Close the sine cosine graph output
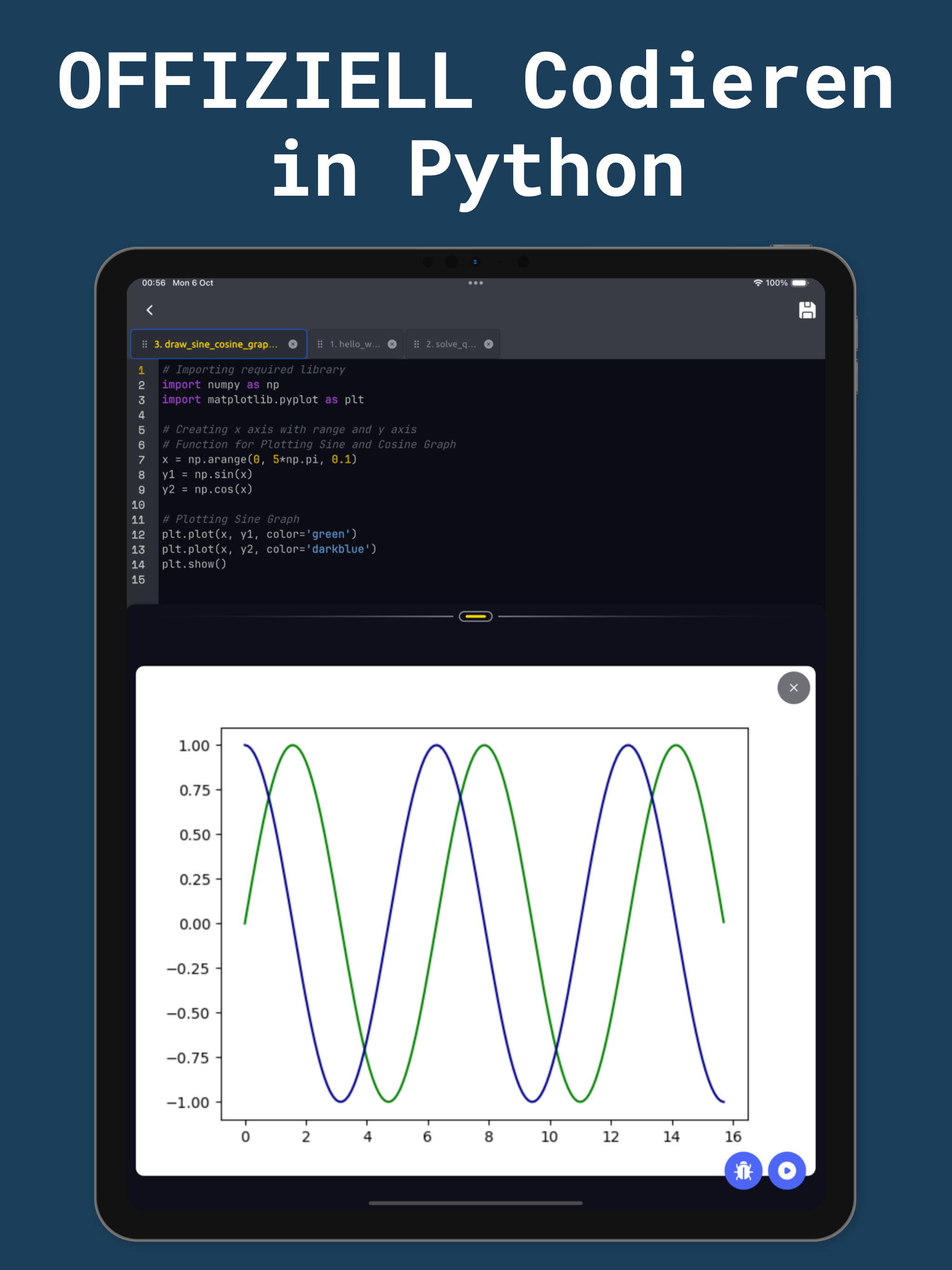 click(x=793, y=687)
